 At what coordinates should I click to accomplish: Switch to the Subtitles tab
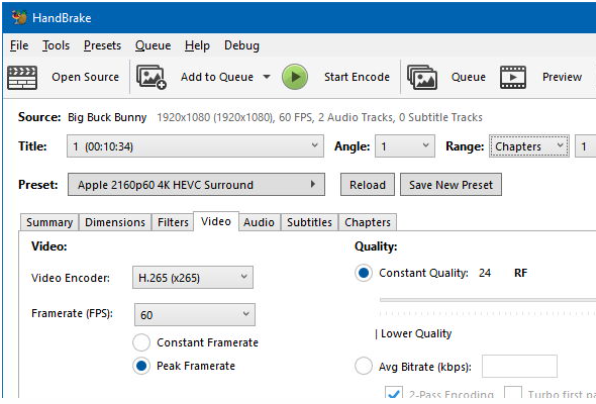[x=309, y=222]
